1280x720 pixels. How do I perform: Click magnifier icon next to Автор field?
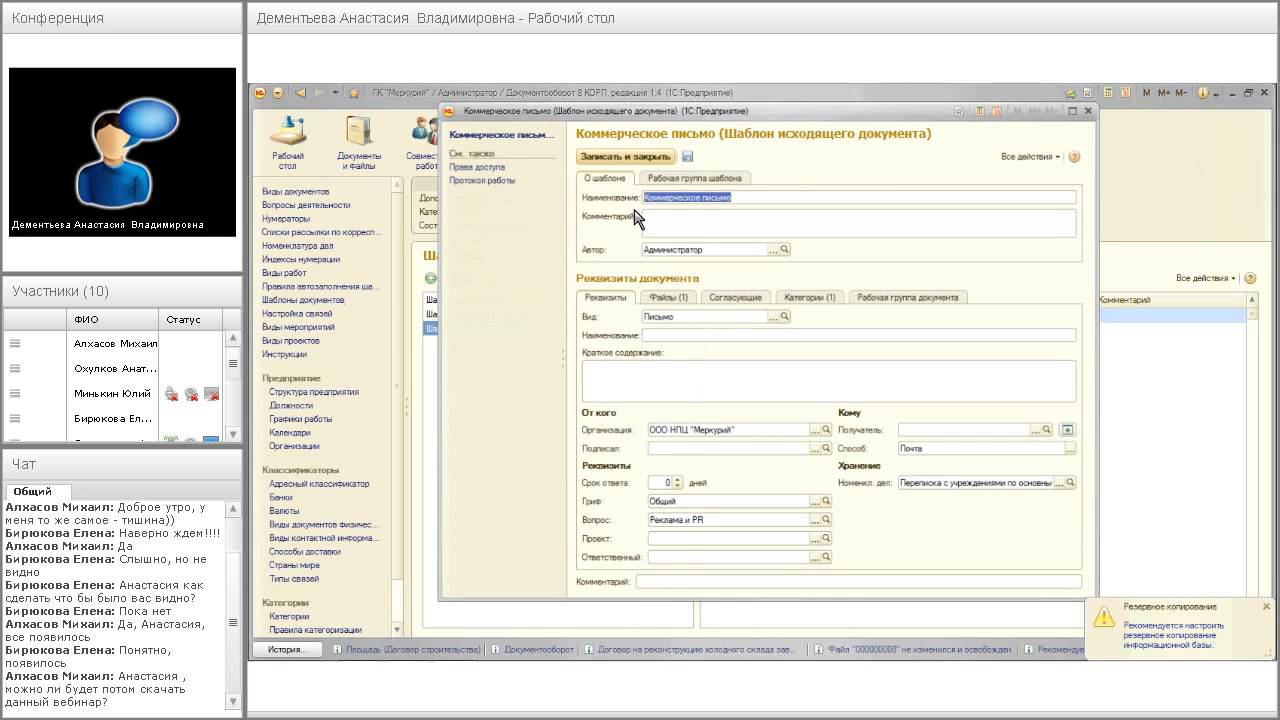click(785, 250)
